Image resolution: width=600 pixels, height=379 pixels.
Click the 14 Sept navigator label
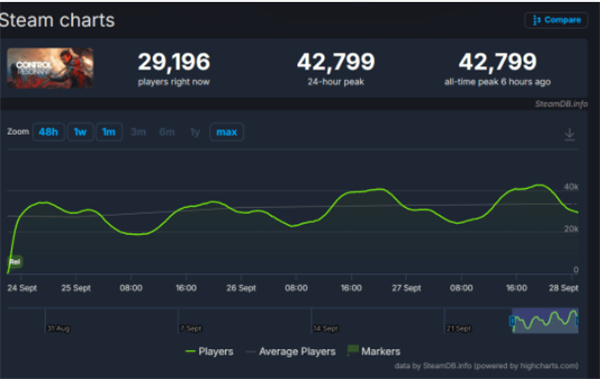tap(326, 328)
